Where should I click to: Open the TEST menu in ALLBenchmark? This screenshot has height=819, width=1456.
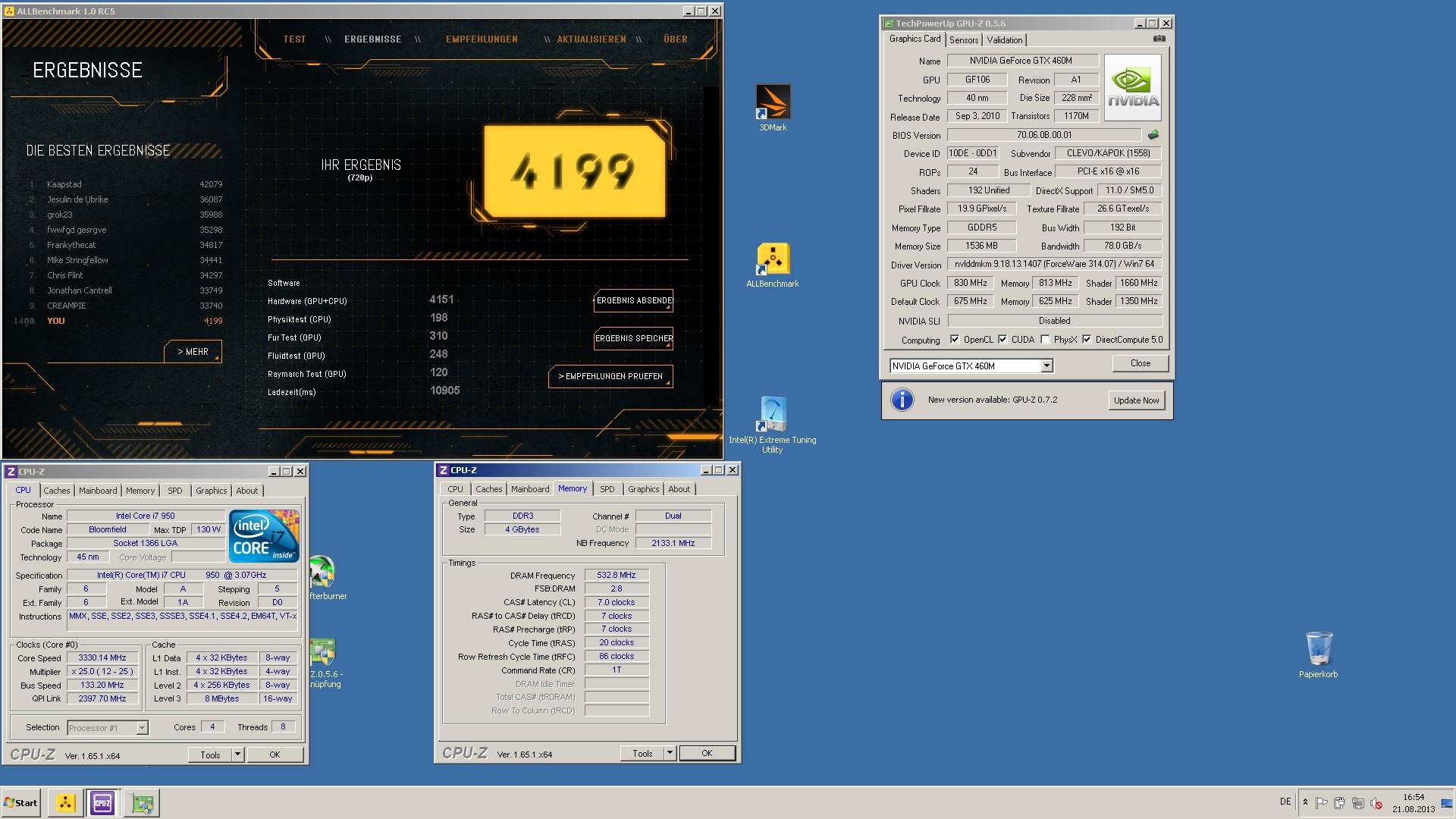pos(294,39)
